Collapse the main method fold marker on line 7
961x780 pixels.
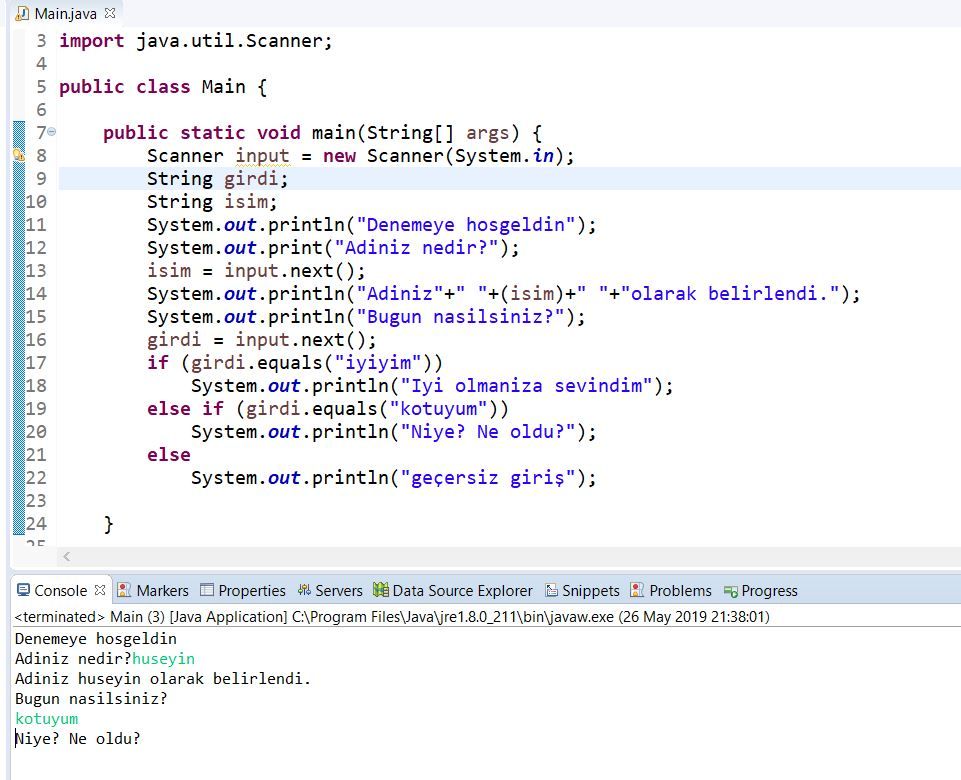point(52,131)
